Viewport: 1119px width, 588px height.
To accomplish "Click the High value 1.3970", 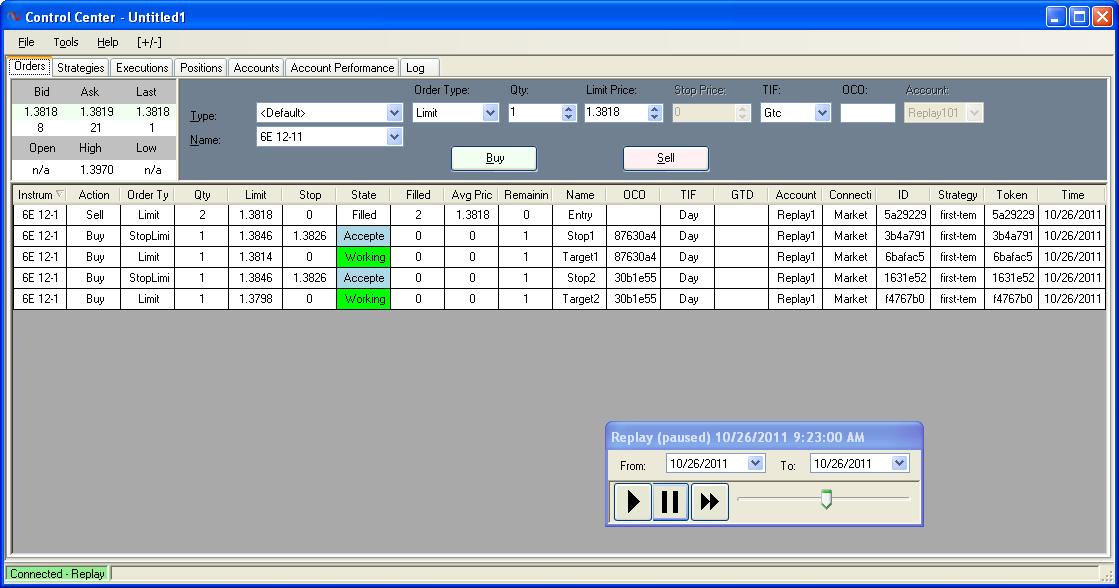I will tap(96, 170).
